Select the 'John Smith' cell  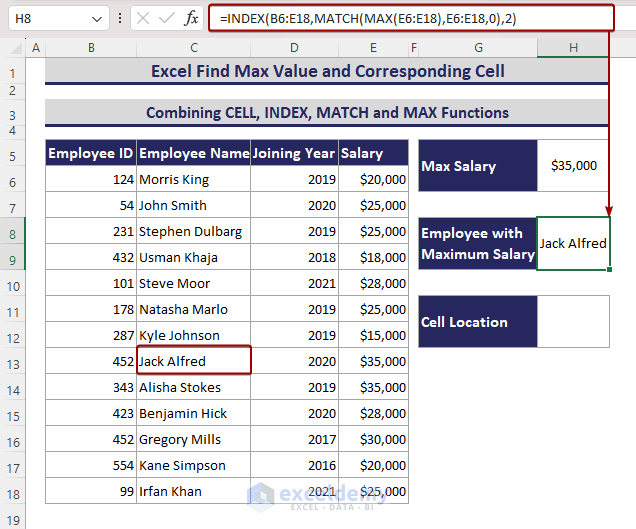click(x=194, y=205)
